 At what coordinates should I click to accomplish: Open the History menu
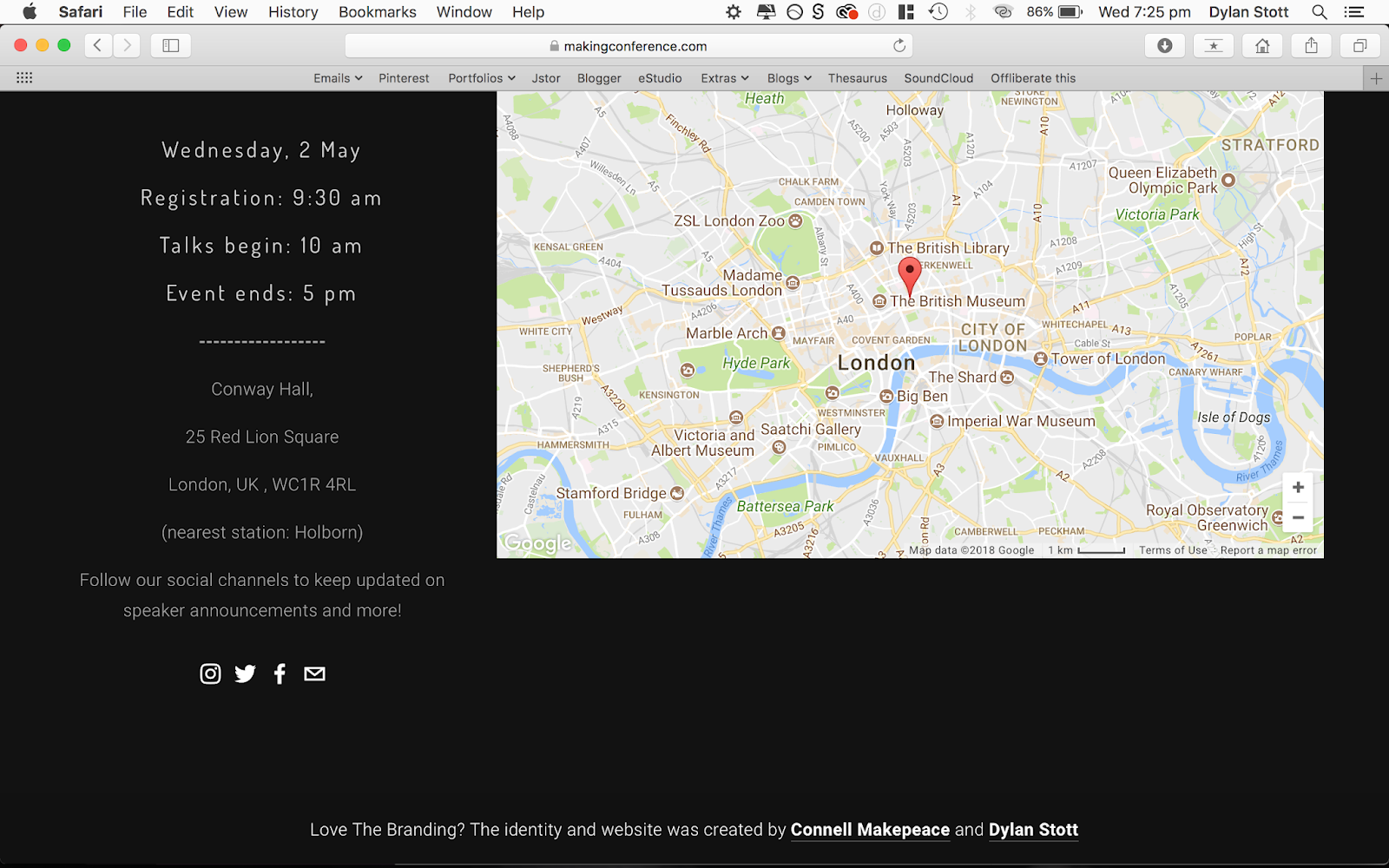coord(293,12)
